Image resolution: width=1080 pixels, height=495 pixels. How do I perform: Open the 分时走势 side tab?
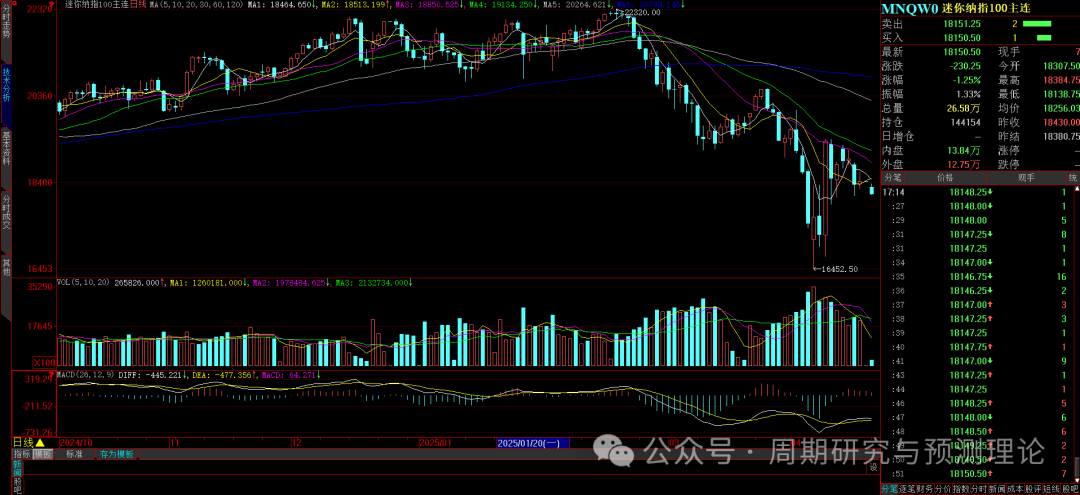tap(6, 22)
